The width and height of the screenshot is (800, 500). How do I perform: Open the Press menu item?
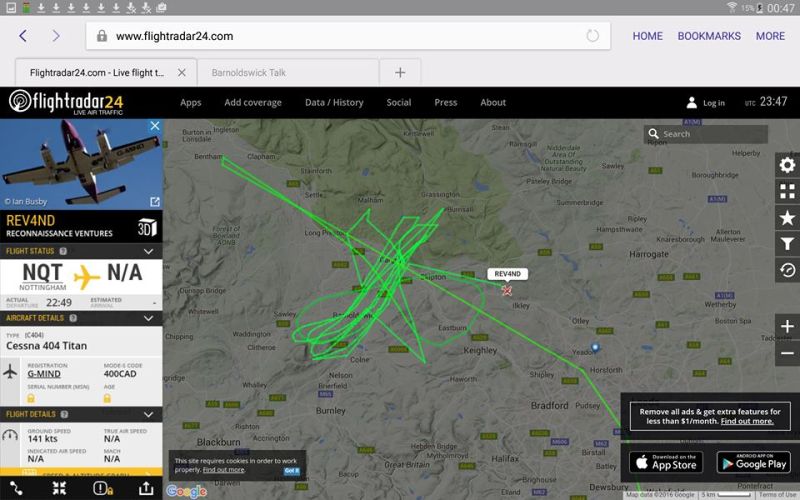pyautogui.click(x=445, y=103)
